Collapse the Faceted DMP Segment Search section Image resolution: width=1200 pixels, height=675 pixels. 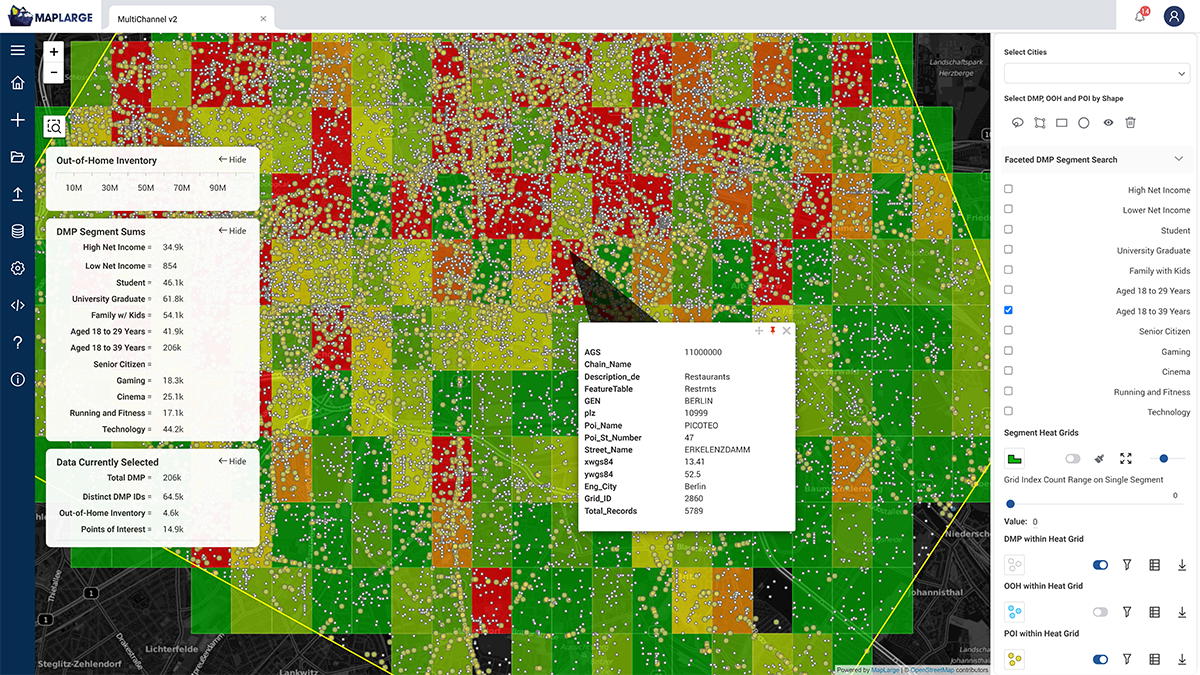coord(1178,159)
